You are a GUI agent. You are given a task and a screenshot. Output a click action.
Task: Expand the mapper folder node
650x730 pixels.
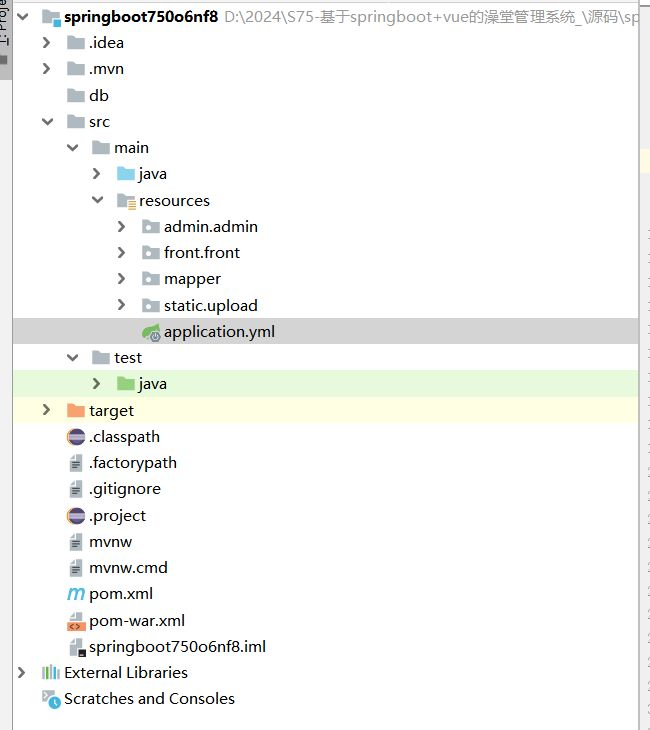tap(122, 279)
